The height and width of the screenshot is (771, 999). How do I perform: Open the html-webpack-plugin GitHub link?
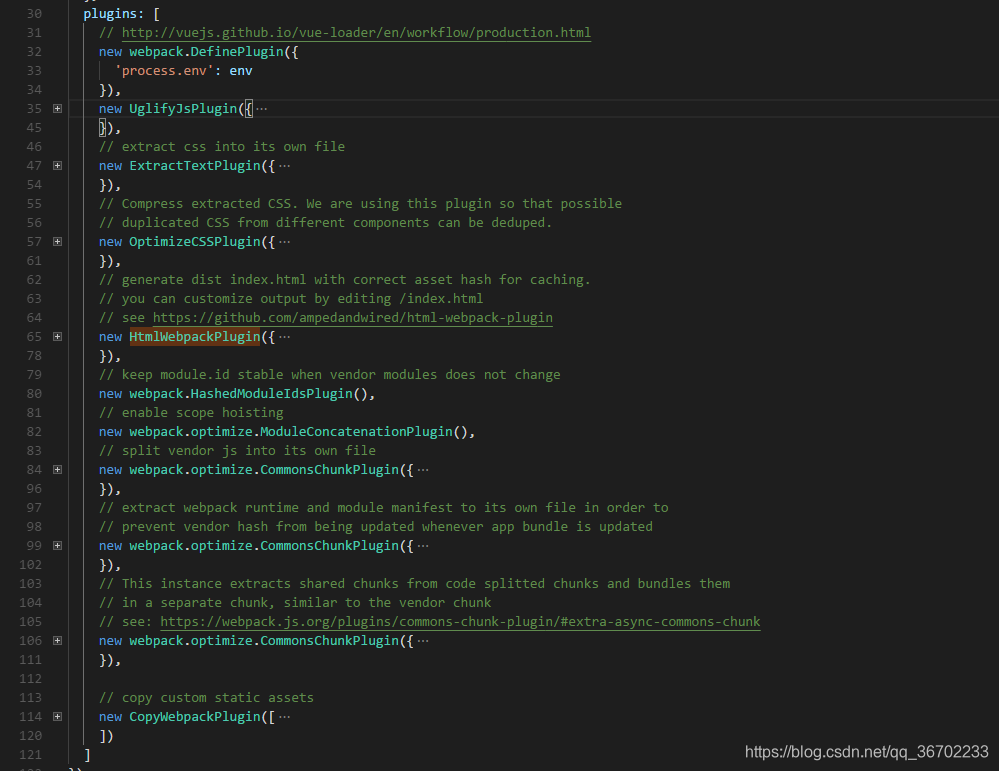[x=352, y=317]
